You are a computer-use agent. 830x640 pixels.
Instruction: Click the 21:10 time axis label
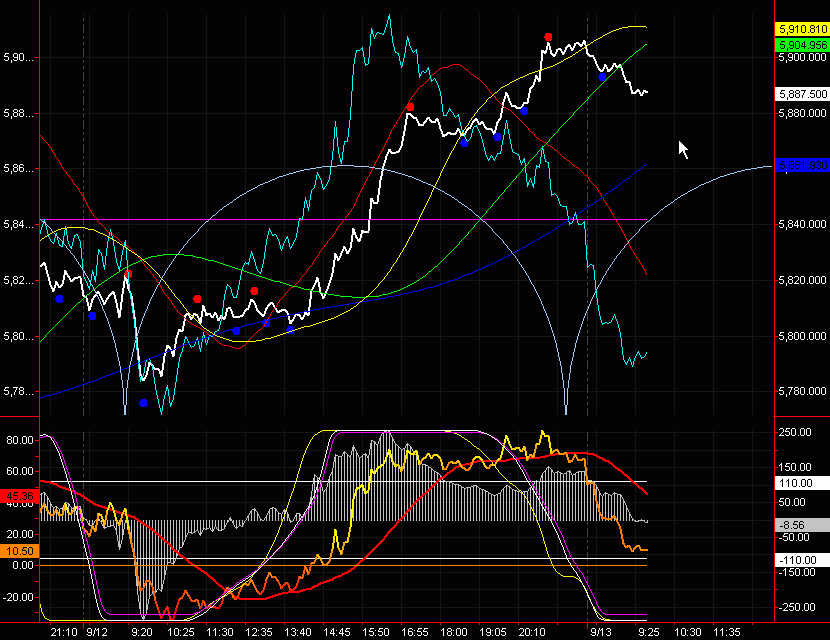click(x=64, y=633)
